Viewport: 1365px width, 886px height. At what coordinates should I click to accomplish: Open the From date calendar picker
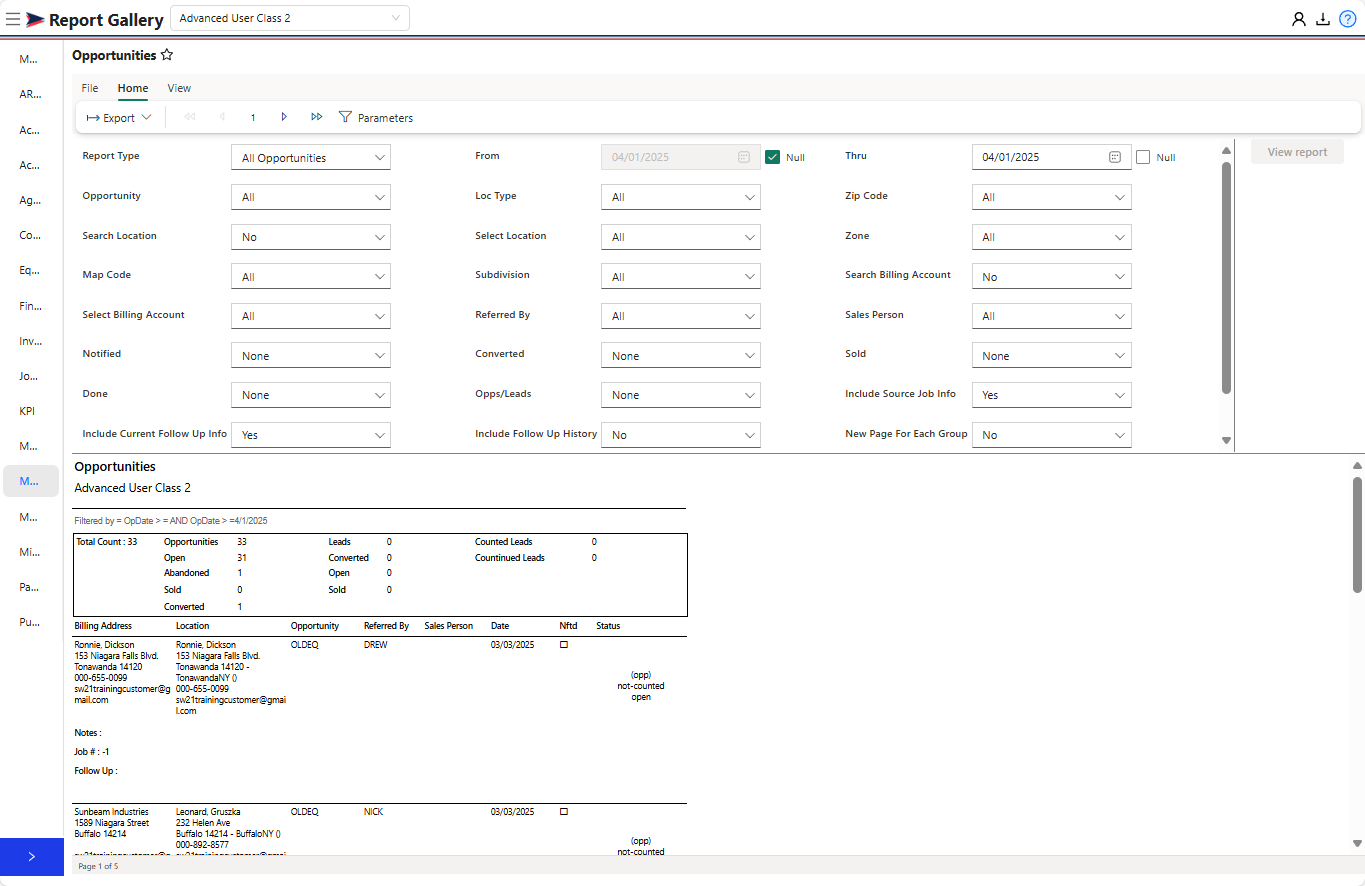[x=744, y=157]
